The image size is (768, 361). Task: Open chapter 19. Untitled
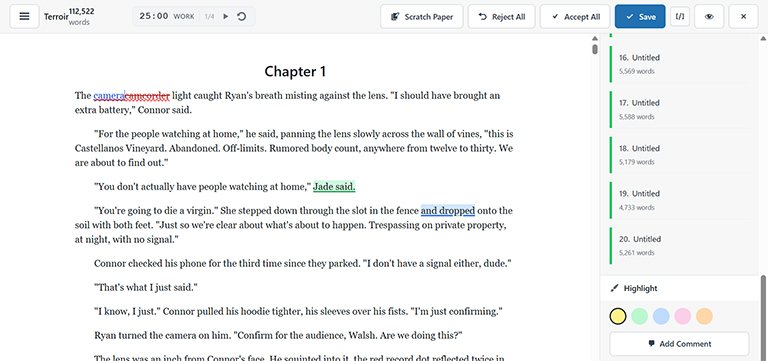[679, 200]
